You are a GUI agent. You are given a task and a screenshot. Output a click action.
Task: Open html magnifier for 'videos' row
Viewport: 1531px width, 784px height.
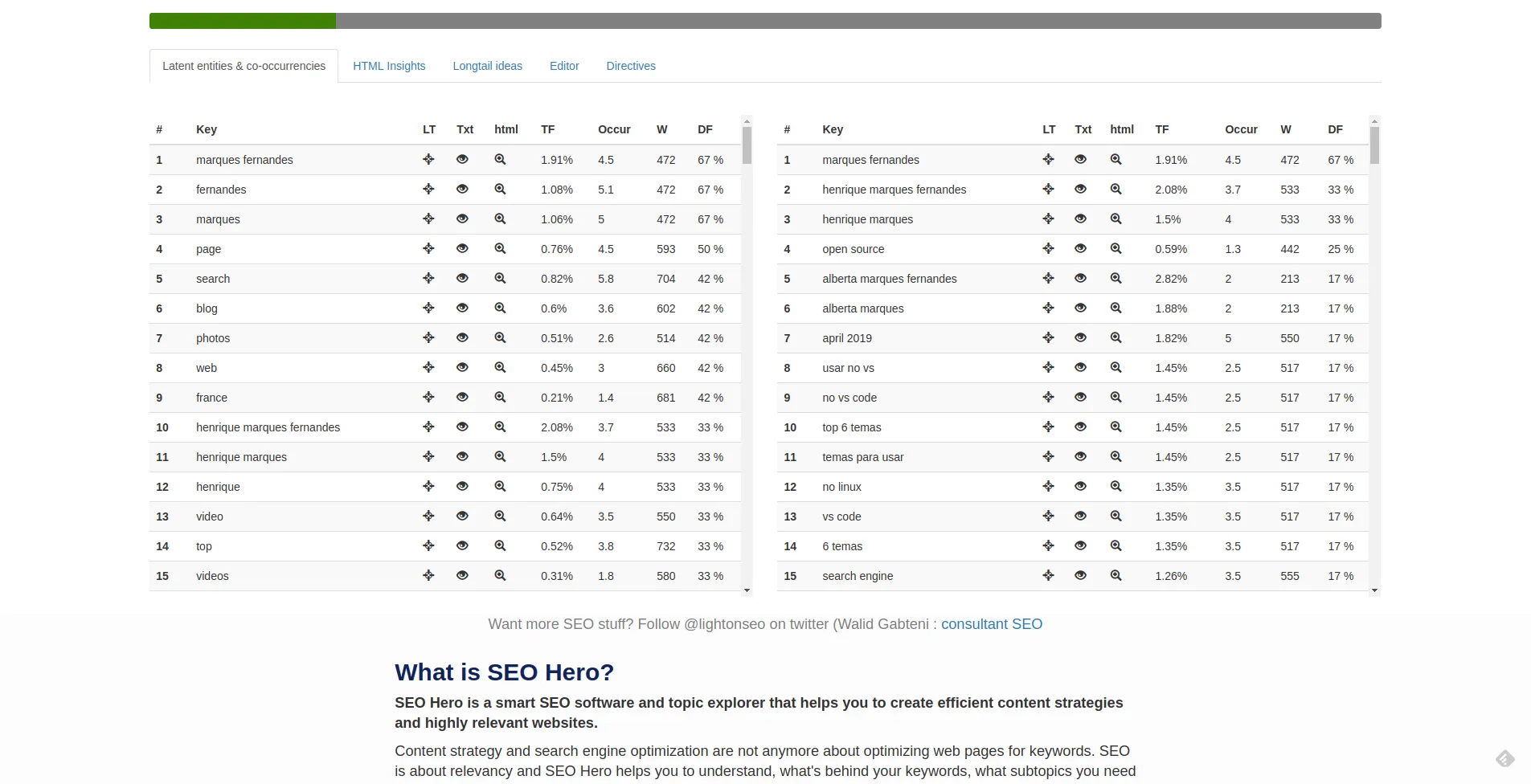click(x=500, y=575)
